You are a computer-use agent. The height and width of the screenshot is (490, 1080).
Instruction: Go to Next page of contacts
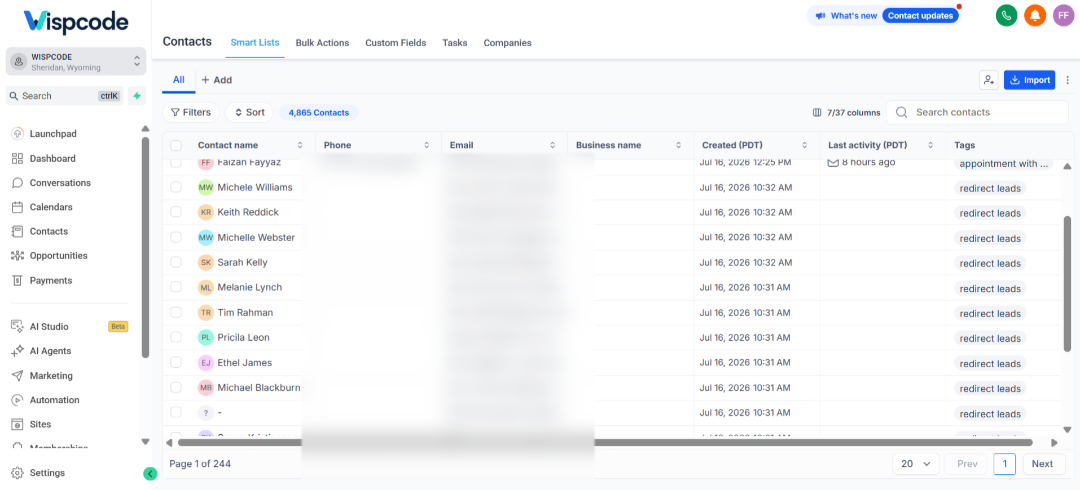tap(1042, 464)
